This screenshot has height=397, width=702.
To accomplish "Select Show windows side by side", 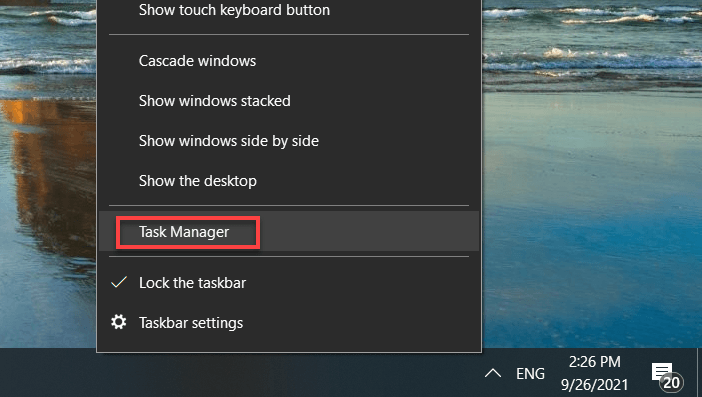I will click(x=289, y=141).
